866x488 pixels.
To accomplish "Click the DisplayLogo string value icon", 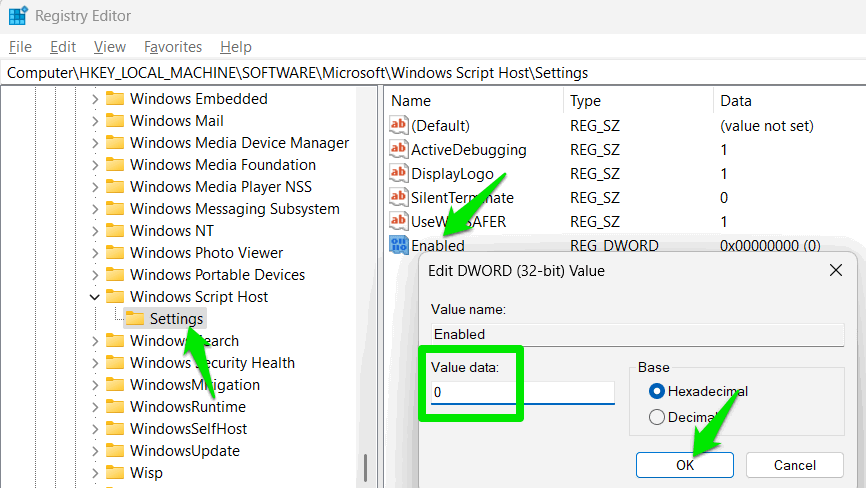I will (398, 173).
